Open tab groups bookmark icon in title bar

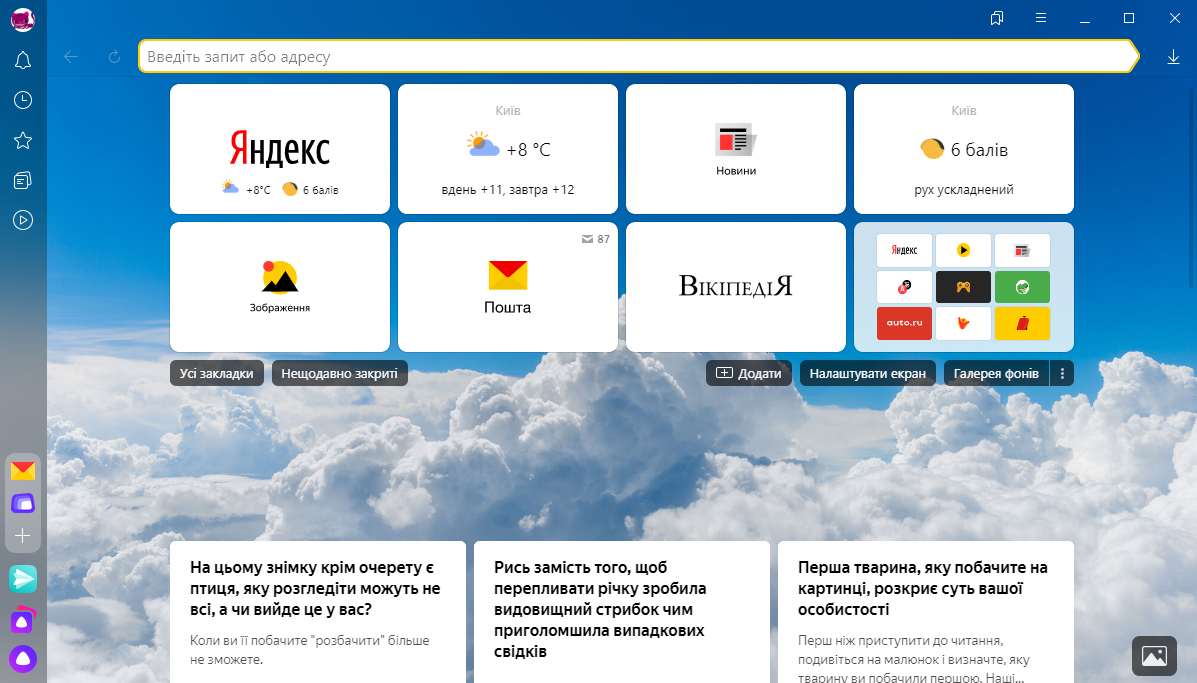point(996,18)
